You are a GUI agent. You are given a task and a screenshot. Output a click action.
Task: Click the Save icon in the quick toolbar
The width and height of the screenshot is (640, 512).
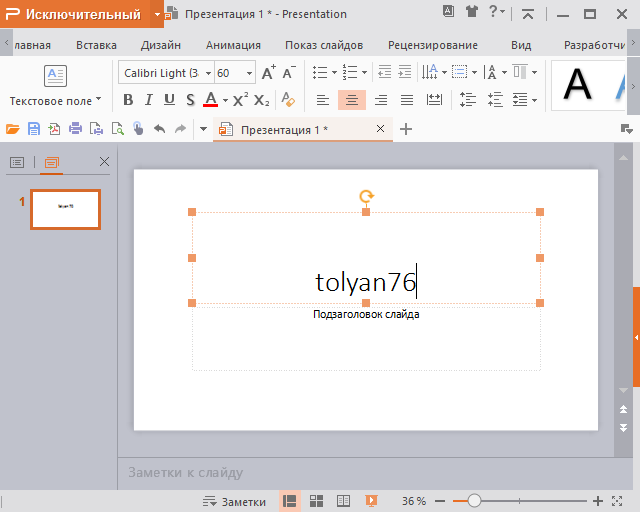click(x=34, y=129)
